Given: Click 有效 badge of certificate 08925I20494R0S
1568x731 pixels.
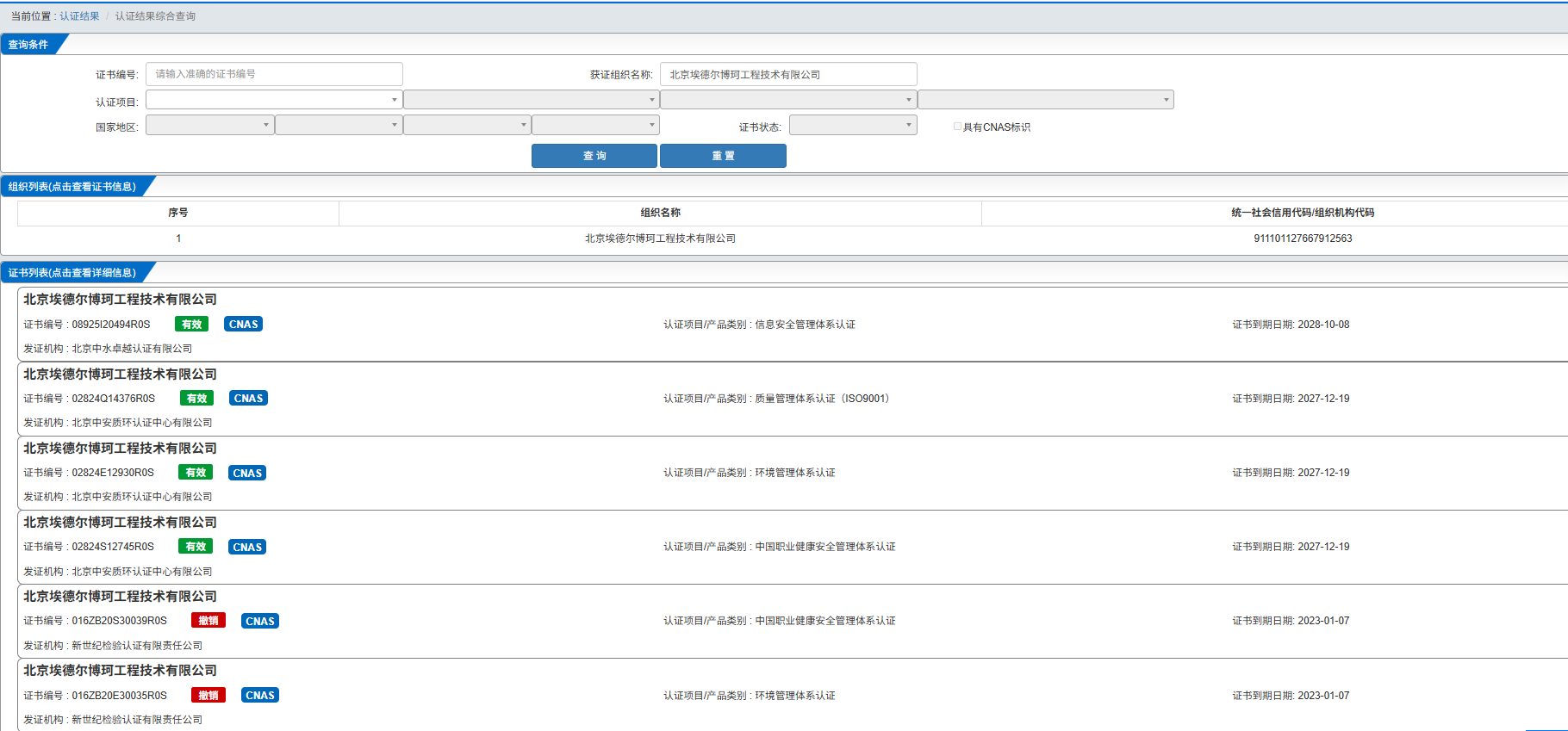Looking at the screenshot, I should [x=192, y=325].
